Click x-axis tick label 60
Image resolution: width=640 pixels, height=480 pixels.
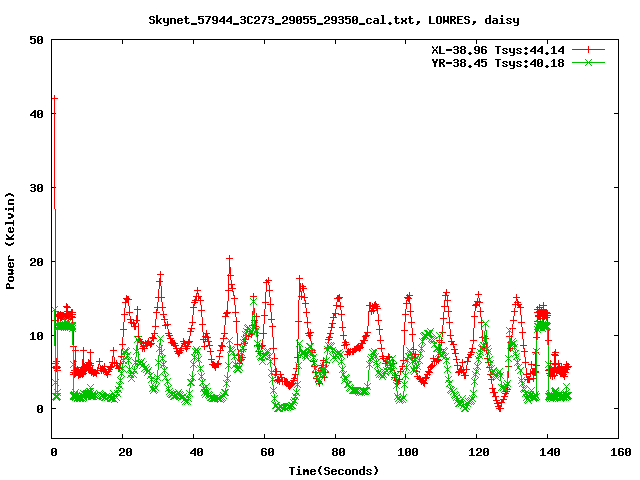[267, 452]
